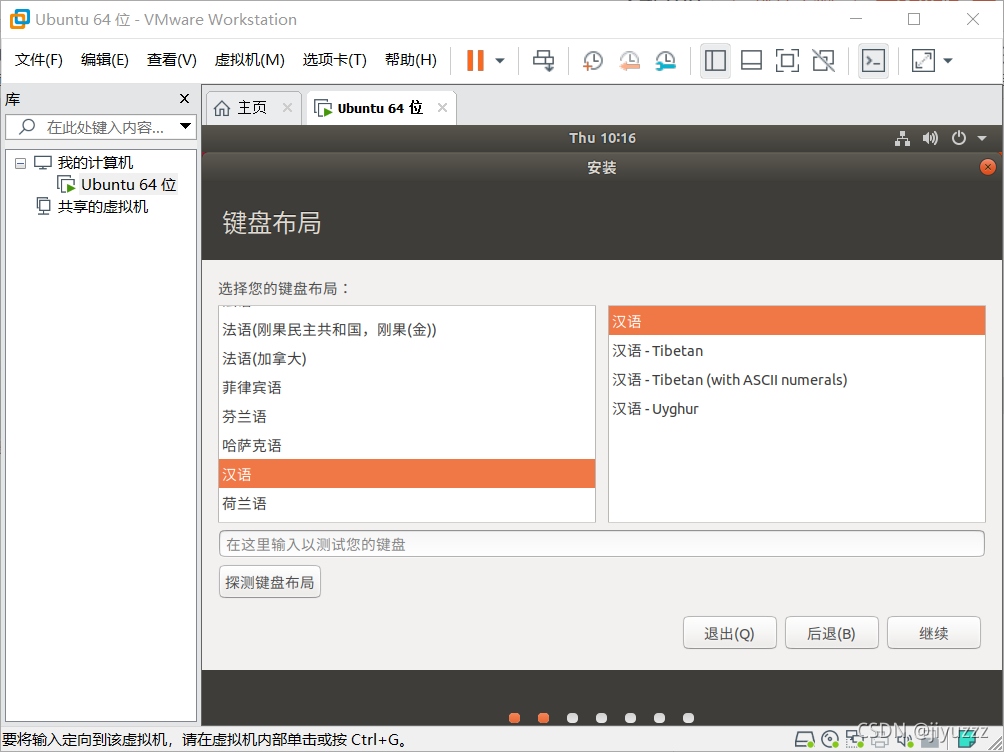Select 我的计算机 in the library tree

pos(95,163)
